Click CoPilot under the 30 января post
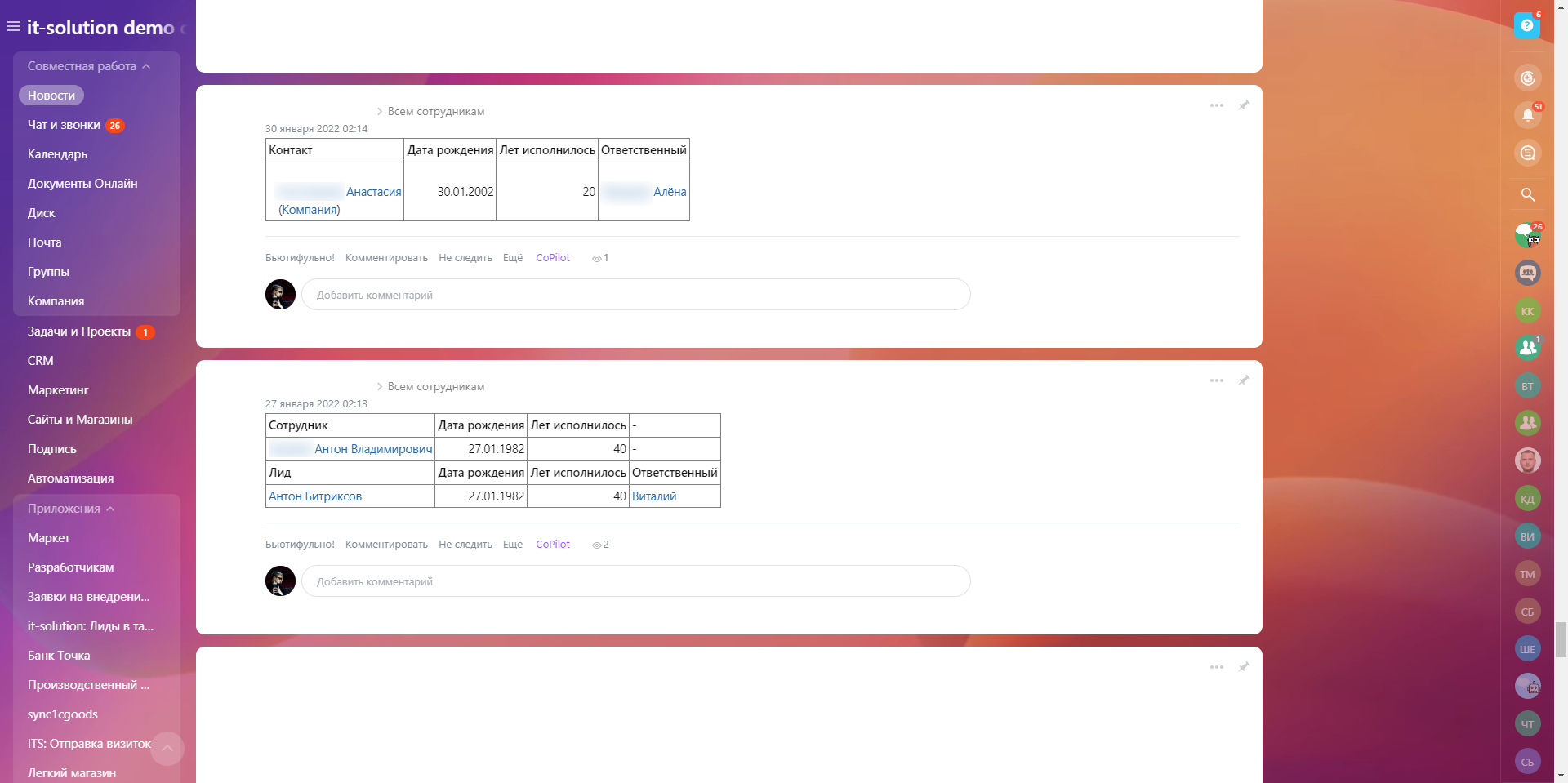The width and height of the screenshot is (1568, 783). (553, 258)
